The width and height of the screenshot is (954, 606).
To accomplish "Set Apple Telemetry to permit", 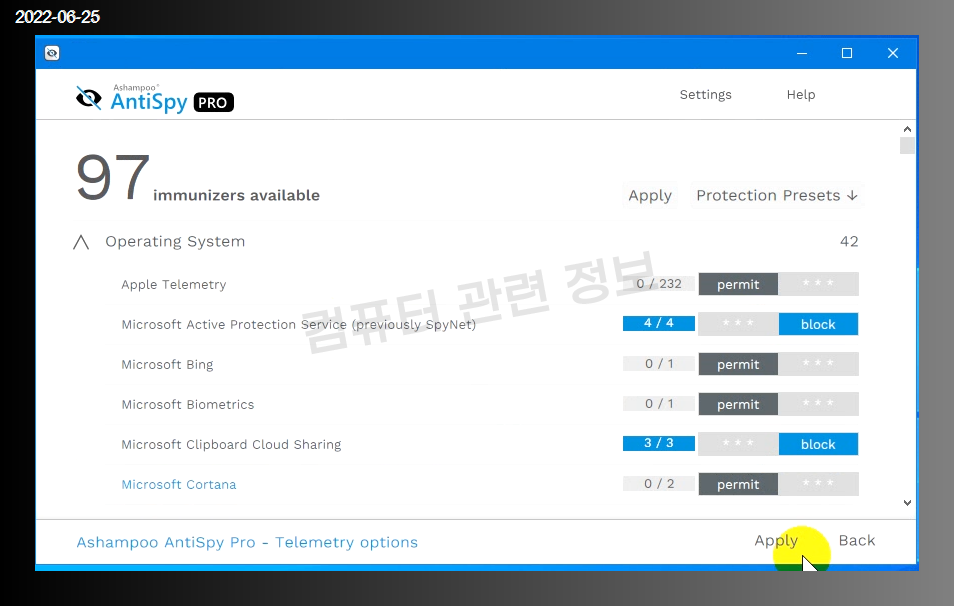I will click(x=738, y=284).
